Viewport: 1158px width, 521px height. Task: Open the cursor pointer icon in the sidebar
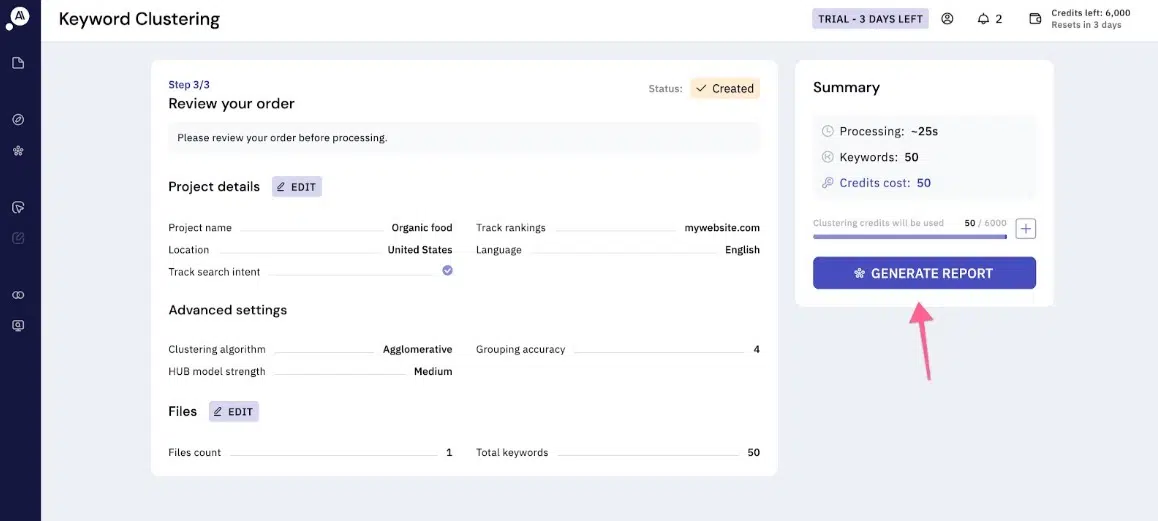[18, 208]
